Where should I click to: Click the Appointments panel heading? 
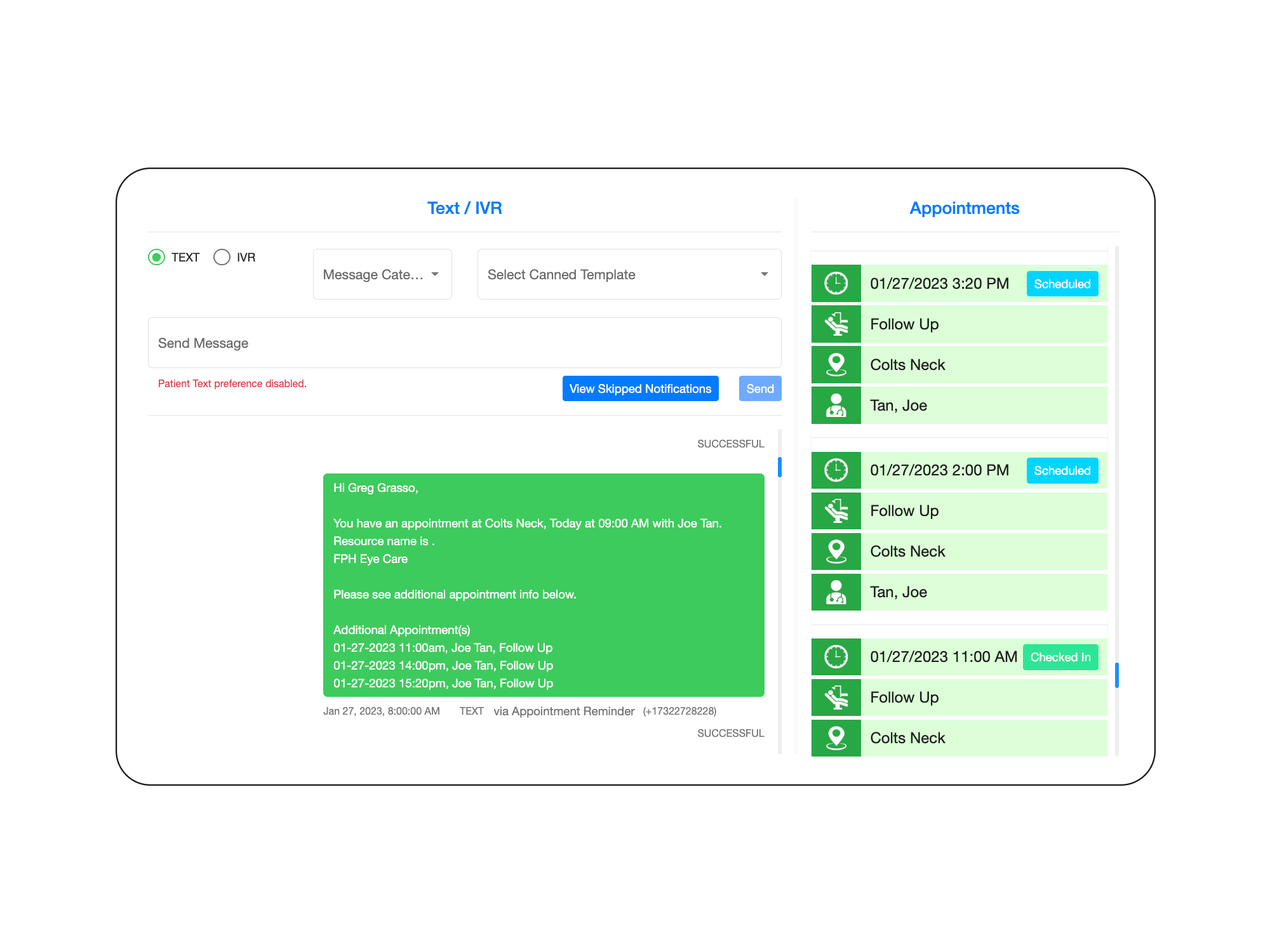pos(964,208)
